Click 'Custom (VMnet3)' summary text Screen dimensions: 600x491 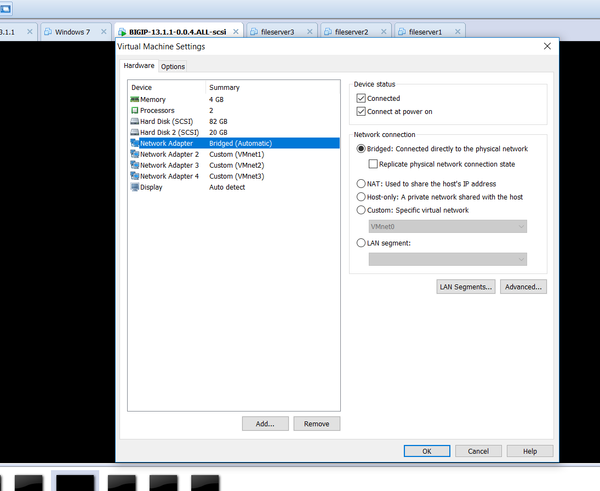coord(236,176)
